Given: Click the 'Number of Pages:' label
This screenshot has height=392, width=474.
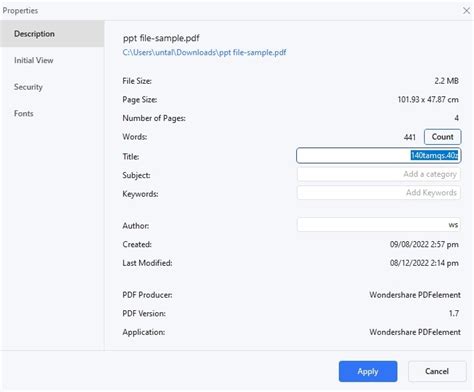Looking at the screenshot, I should coord(154,118).
